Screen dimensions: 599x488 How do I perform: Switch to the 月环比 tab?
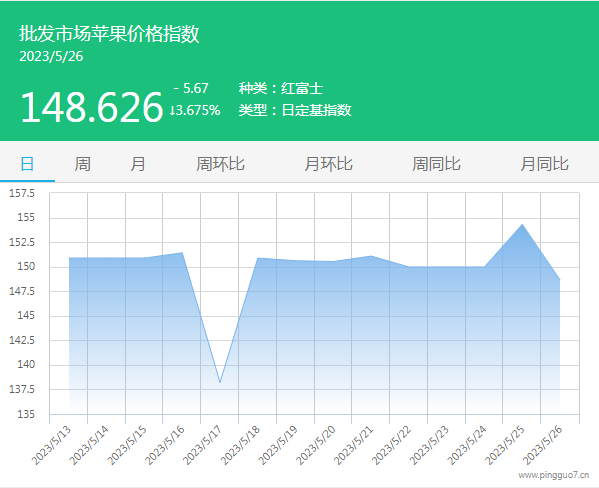(329, 164)
